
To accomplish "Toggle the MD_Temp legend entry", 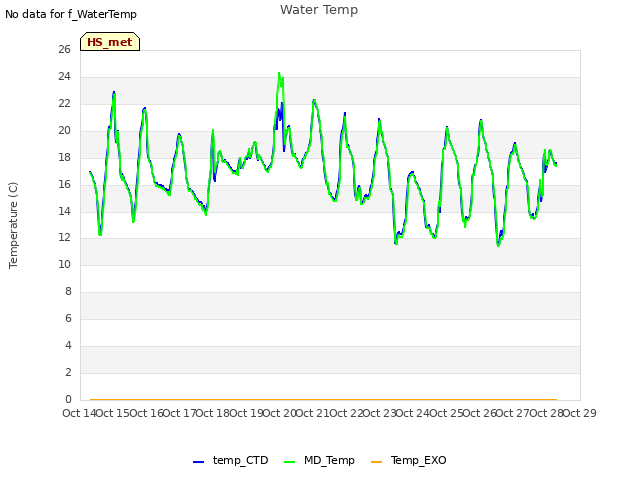I will (x=319, y=460).
